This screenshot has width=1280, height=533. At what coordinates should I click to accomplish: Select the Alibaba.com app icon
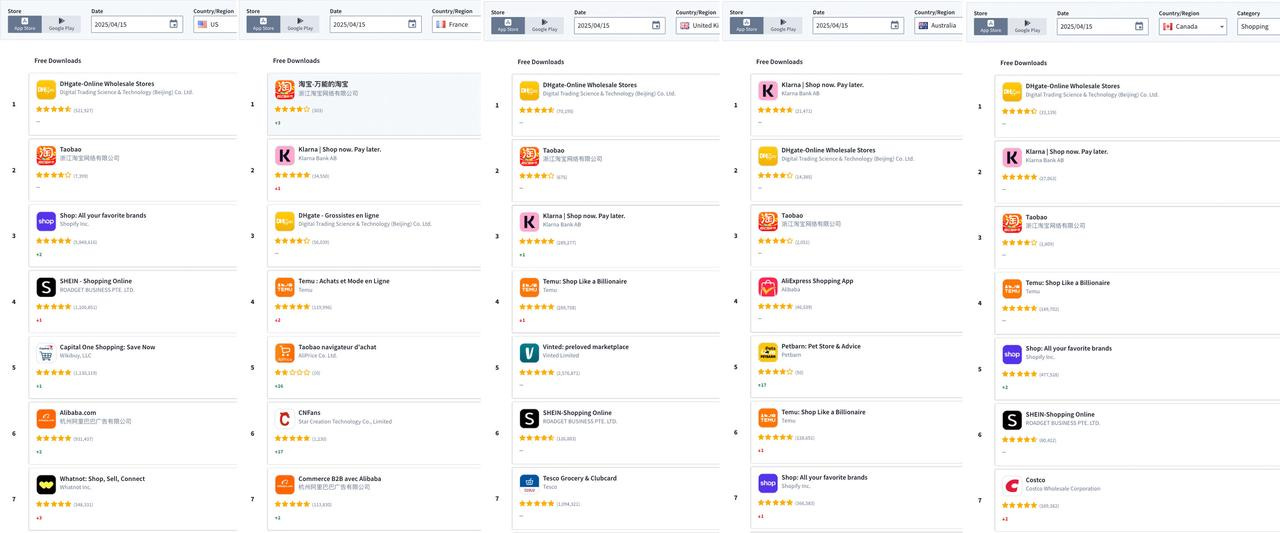[46, 418]
